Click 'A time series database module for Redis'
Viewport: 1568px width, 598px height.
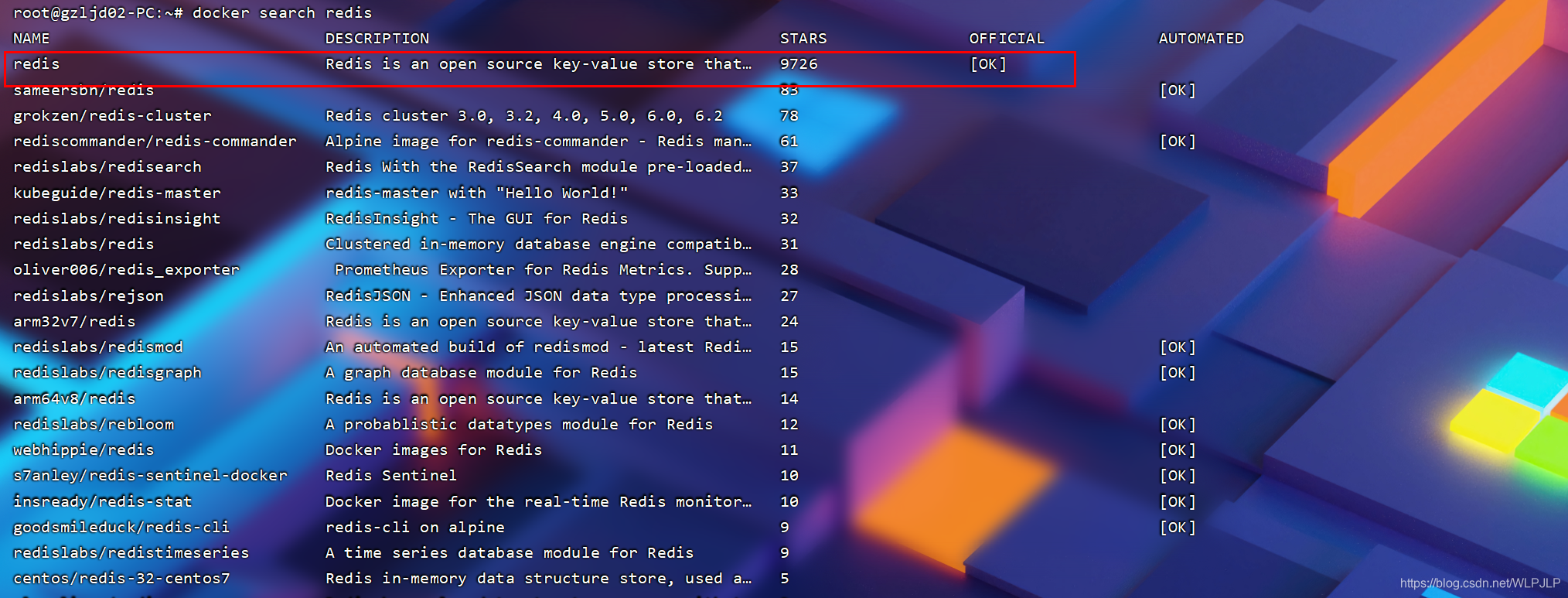[x=510, y=553]
